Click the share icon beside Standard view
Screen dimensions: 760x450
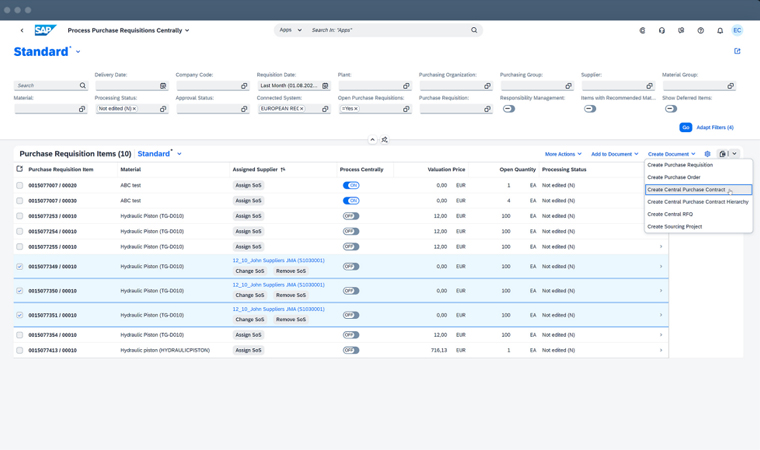(x=737, y=51)
